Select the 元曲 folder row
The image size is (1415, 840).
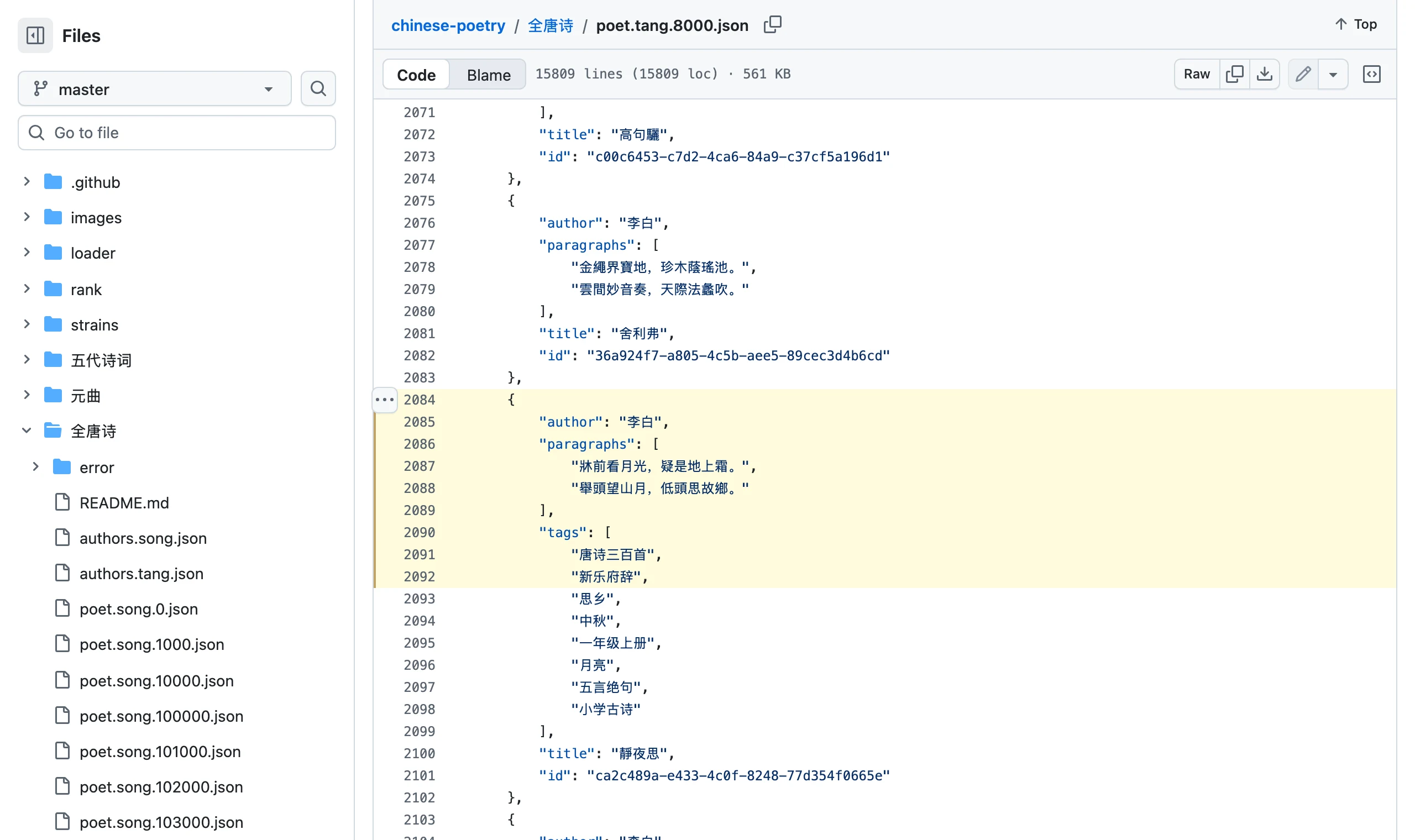click(176, 396)
